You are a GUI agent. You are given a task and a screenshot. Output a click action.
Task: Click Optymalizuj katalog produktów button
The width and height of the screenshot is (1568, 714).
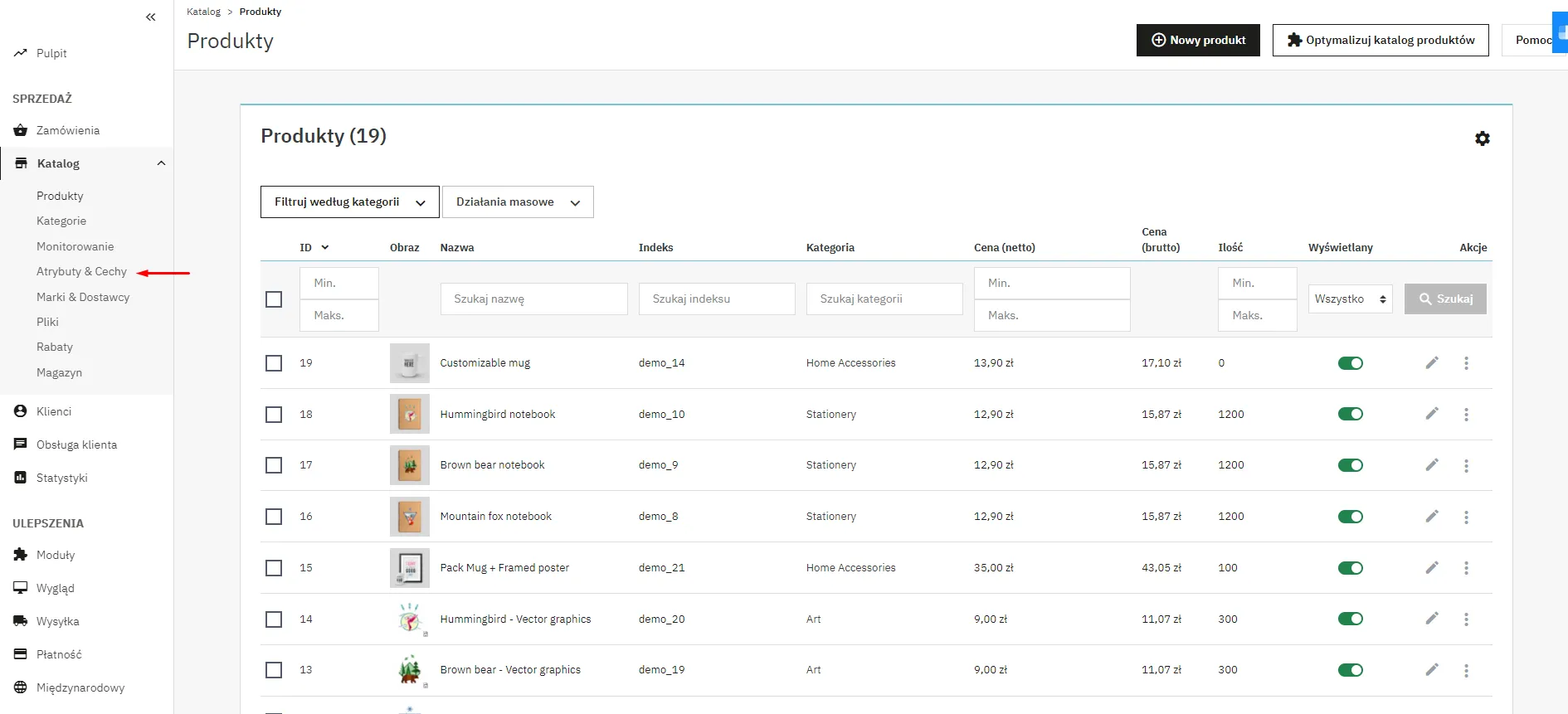point(1380,40)
